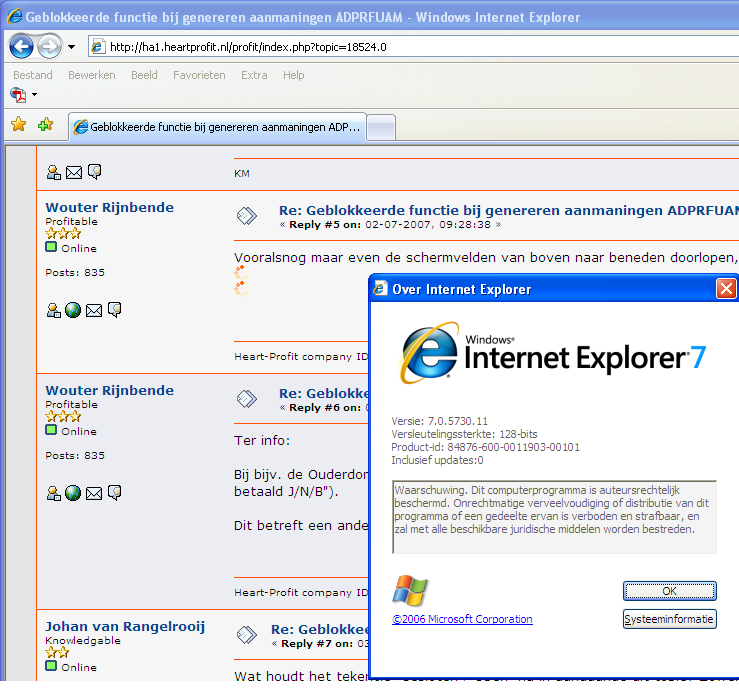Screen dimensions: 739x700
Task: Click the post icon beside Reply #6 title
Action: coord(246,399)
